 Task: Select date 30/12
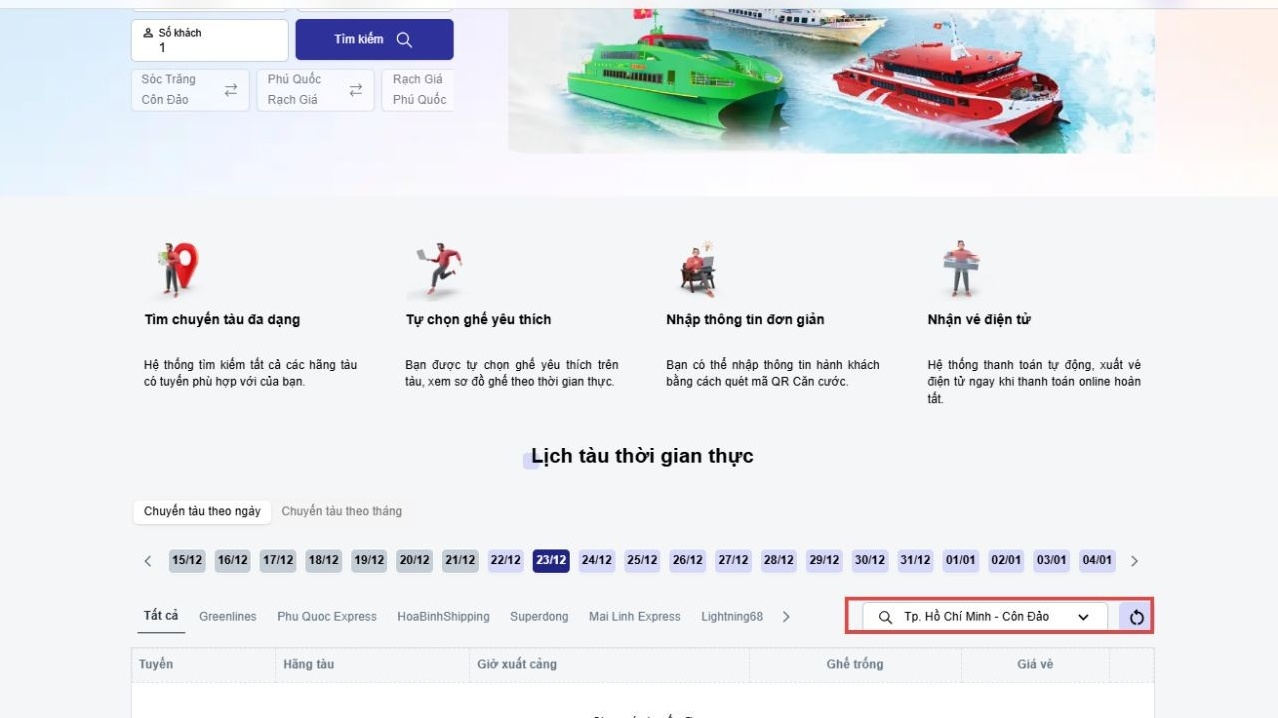(x=870, y=560)
